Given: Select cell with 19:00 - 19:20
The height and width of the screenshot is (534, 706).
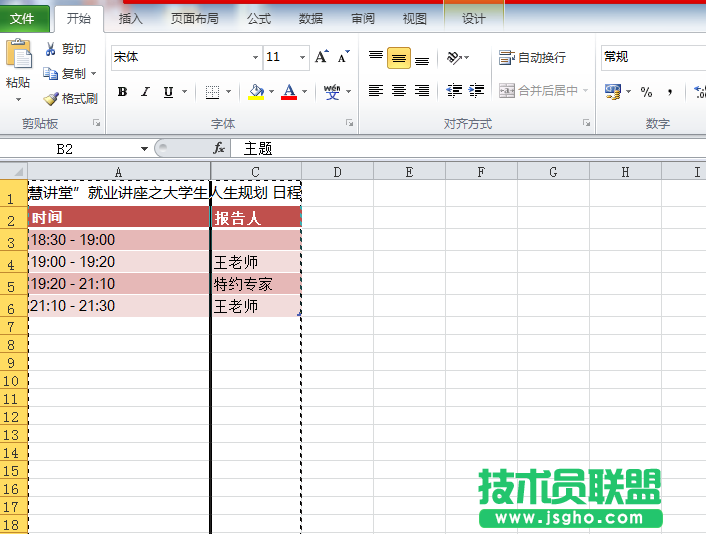Looking at the screenshot, I should click(119, 262).
